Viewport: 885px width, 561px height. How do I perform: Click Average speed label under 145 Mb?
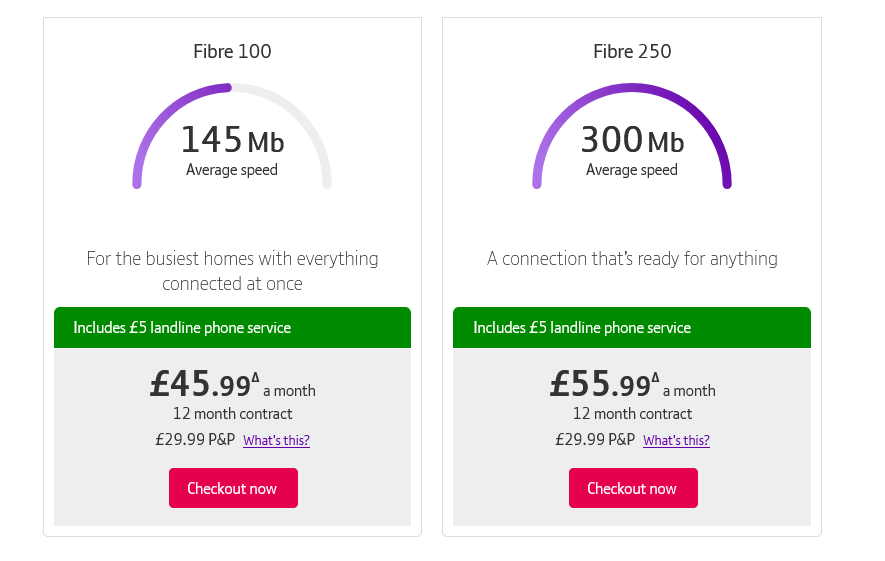coord(232,170)
